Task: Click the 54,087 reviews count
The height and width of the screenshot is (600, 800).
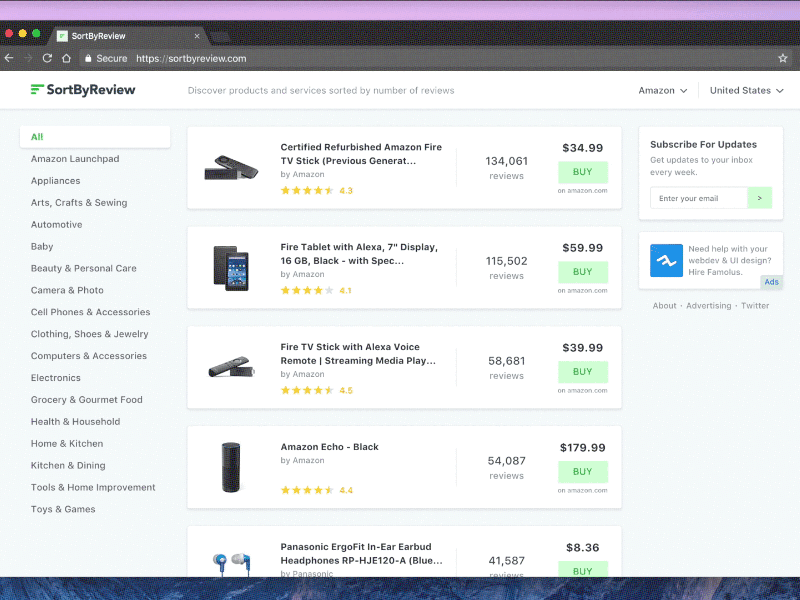Action: pyautogui.click(x=506, y=468)
